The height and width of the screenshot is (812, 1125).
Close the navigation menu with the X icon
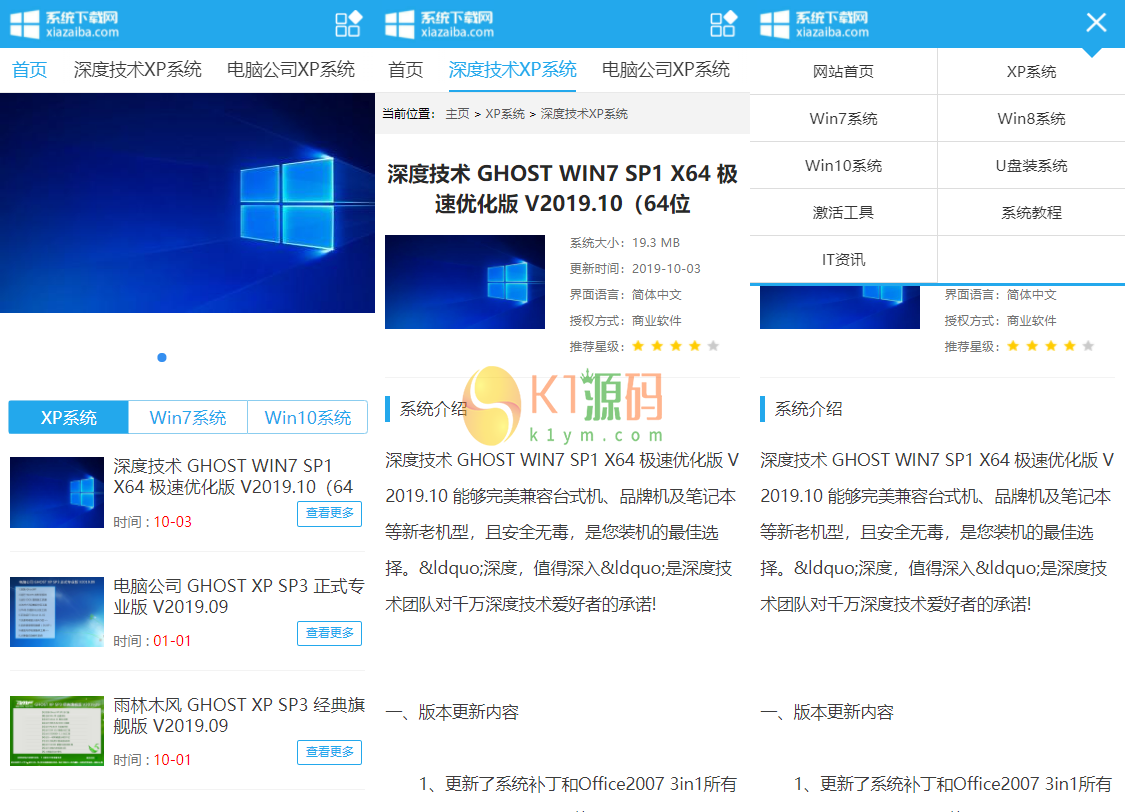point(1096,23)
